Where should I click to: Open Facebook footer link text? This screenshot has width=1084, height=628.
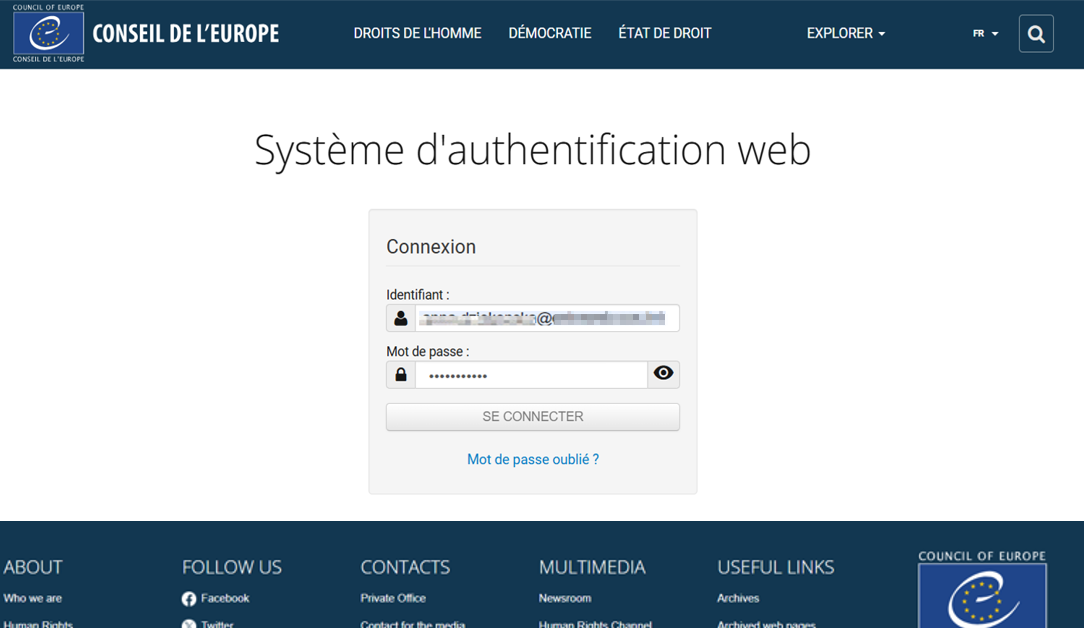pyautogui.click(x=225, y=598)
